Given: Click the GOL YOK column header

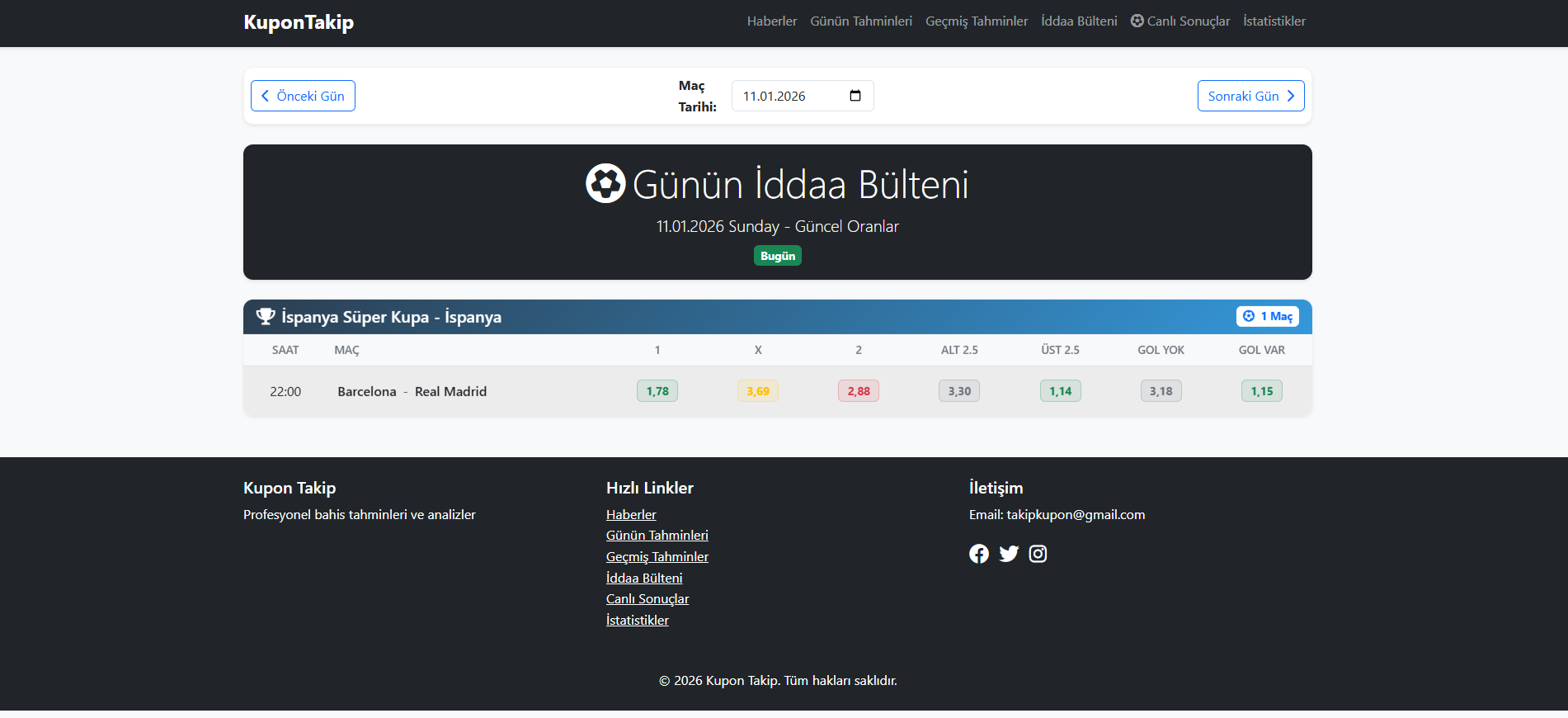Looking at the screenshot, I should (1161, 350).
